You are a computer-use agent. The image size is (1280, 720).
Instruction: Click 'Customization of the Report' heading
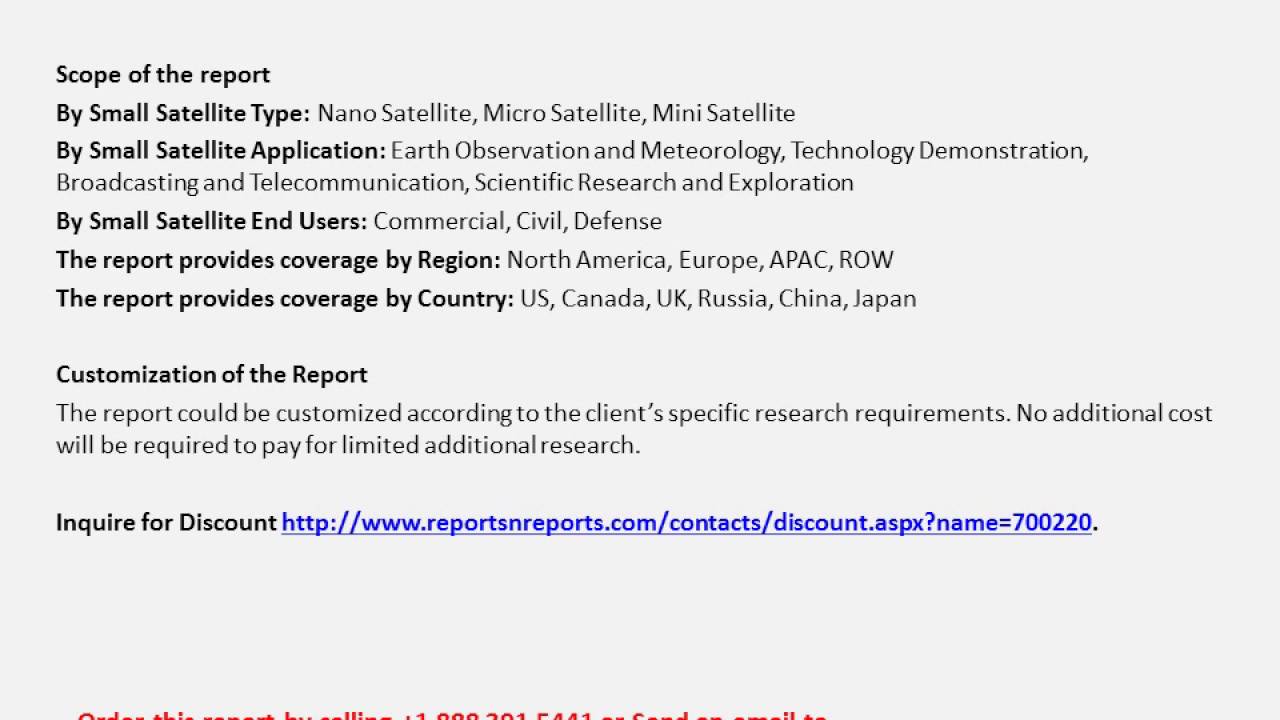tap(212, 375)
